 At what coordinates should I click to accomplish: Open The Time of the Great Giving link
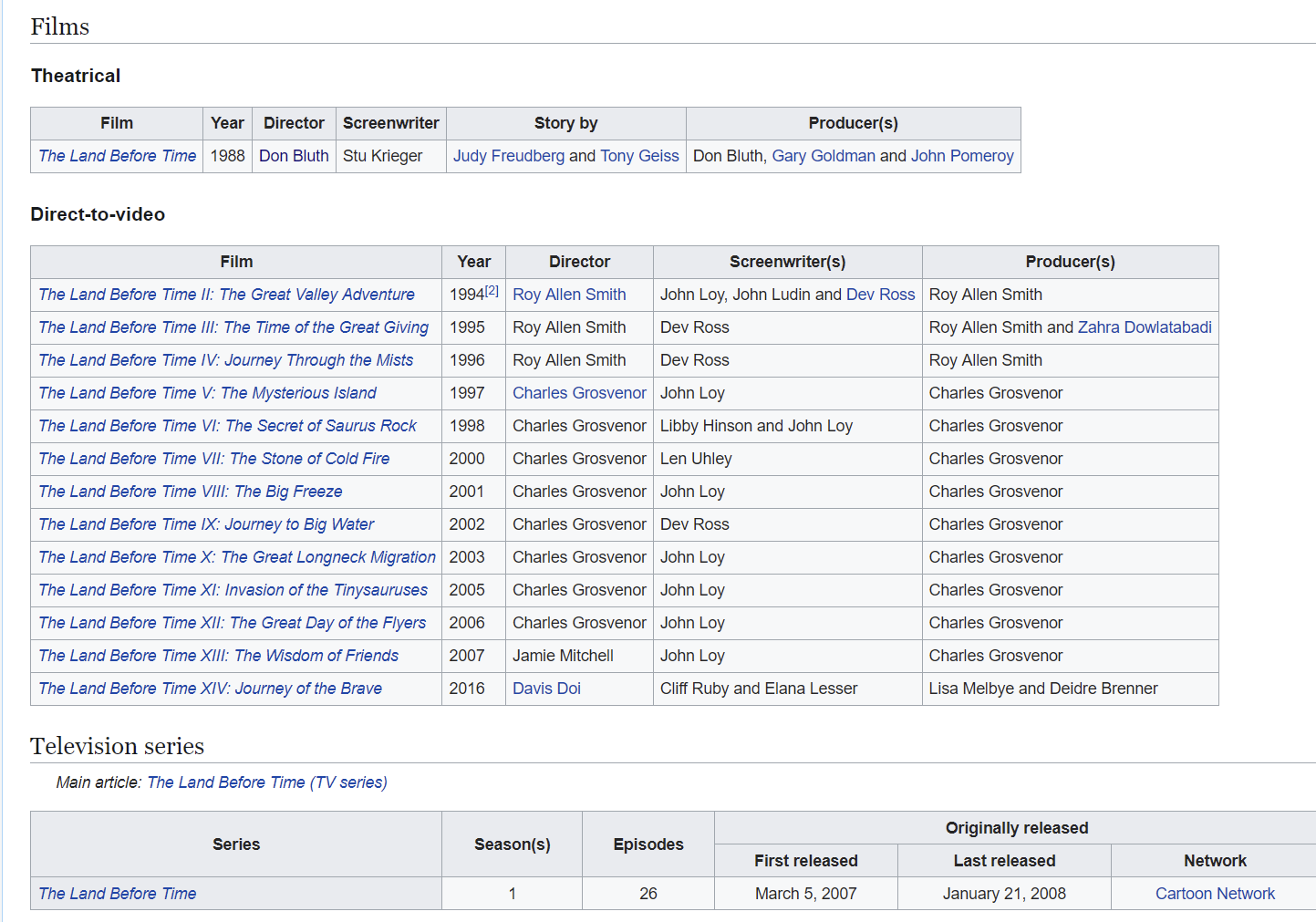233,327
